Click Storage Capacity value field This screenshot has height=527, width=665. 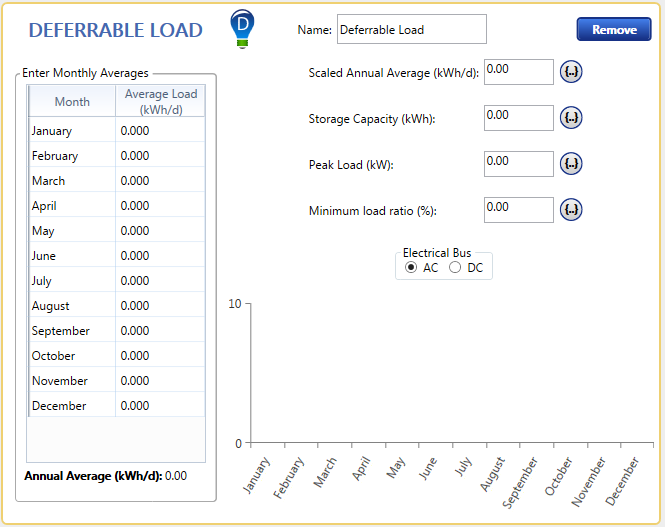518,118
